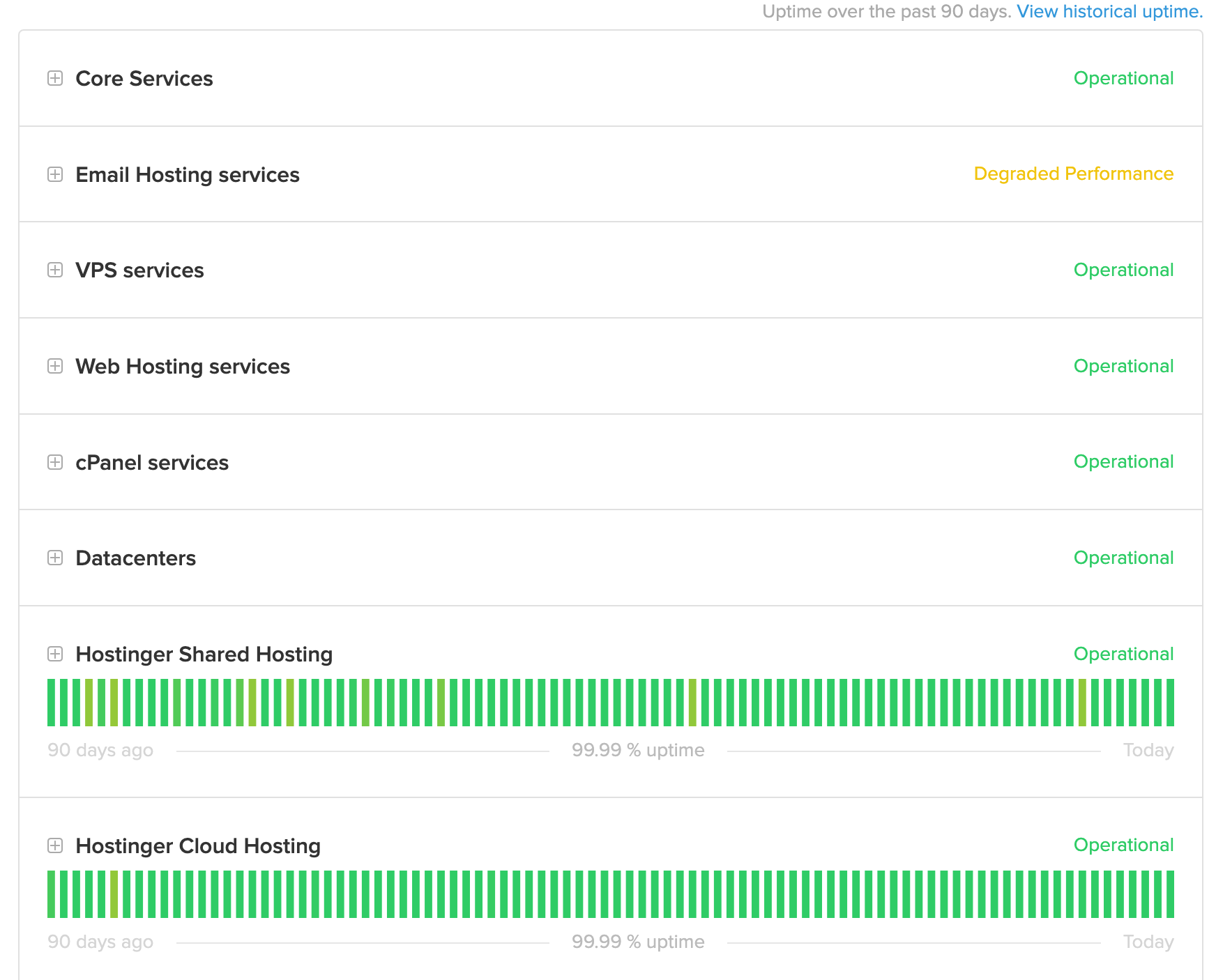
Task: Open the View historical uptime link
Action: [1109, 11]
